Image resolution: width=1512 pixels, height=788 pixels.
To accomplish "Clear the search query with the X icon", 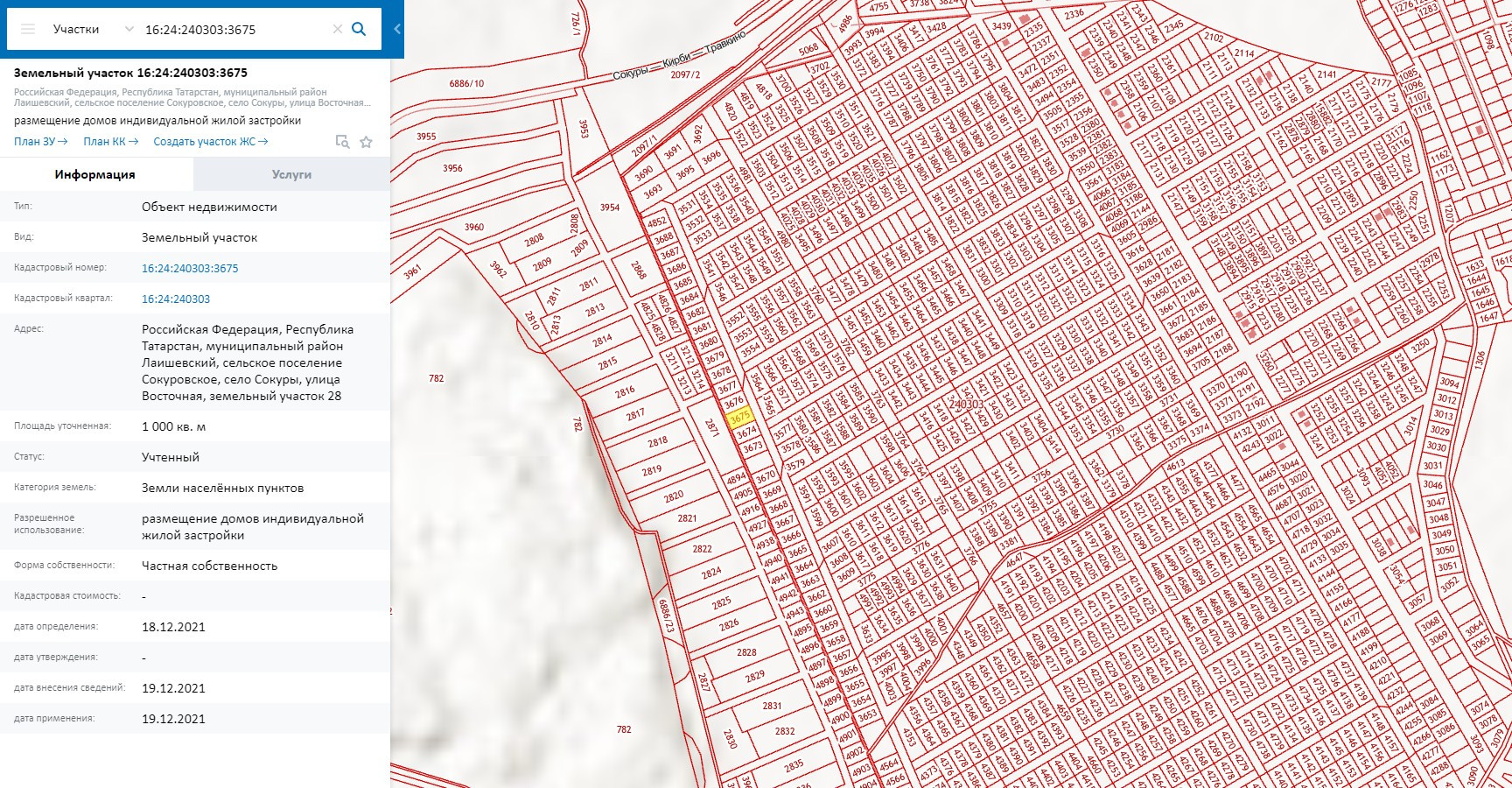I will pyautogui.click(x=337, y=29).
